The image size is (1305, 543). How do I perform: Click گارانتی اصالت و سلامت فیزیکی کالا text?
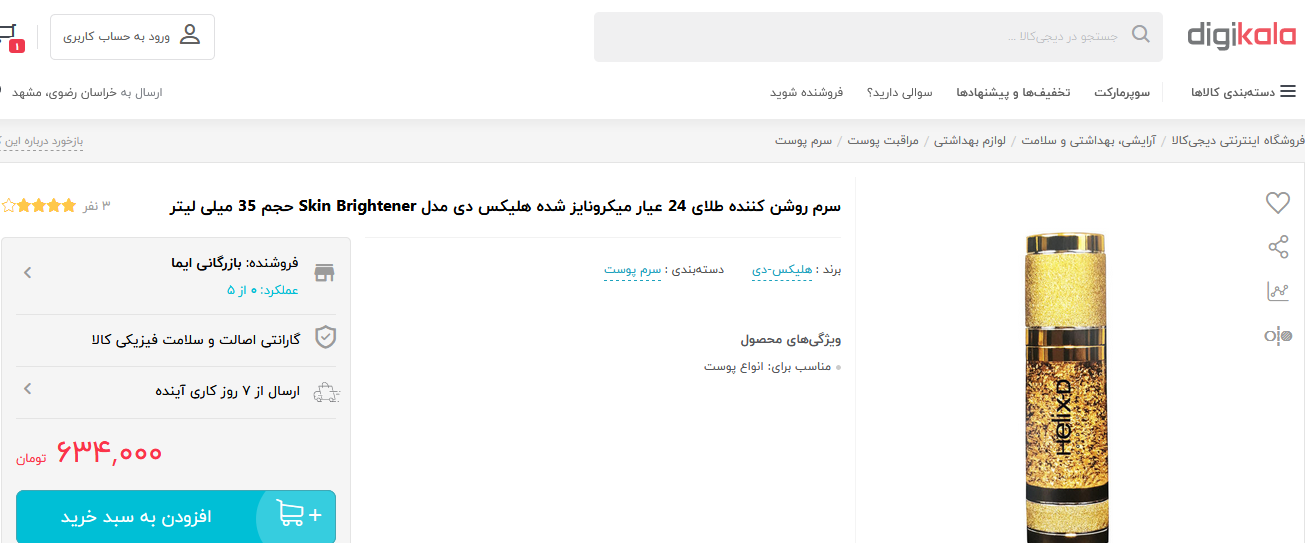(x=195, y=340)
